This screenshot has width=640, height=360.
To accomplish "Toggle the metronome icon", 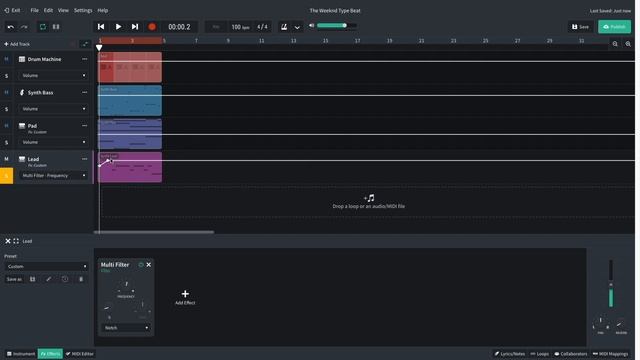I will [284, 27].
